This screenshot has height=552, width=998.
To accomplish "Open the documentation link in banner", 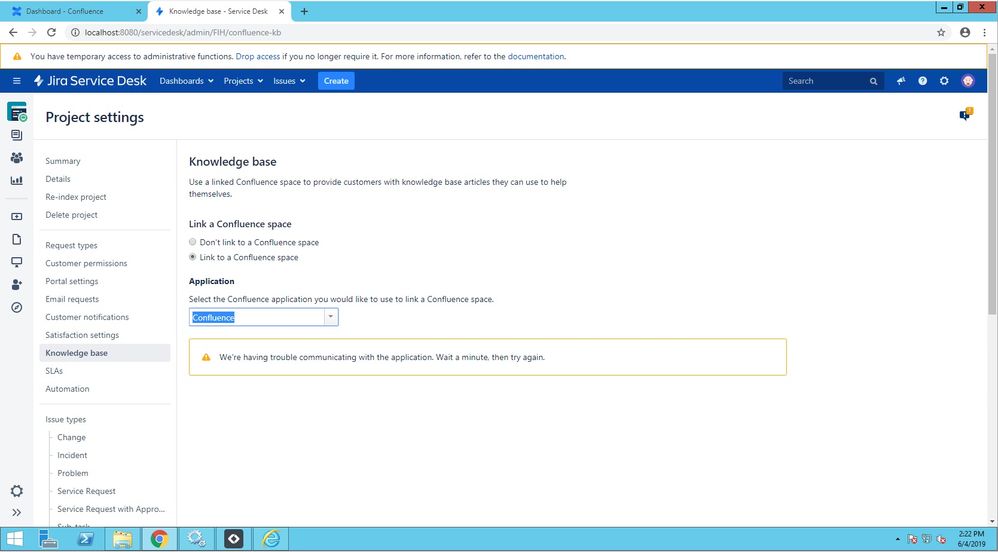I will tap(536, 56).
